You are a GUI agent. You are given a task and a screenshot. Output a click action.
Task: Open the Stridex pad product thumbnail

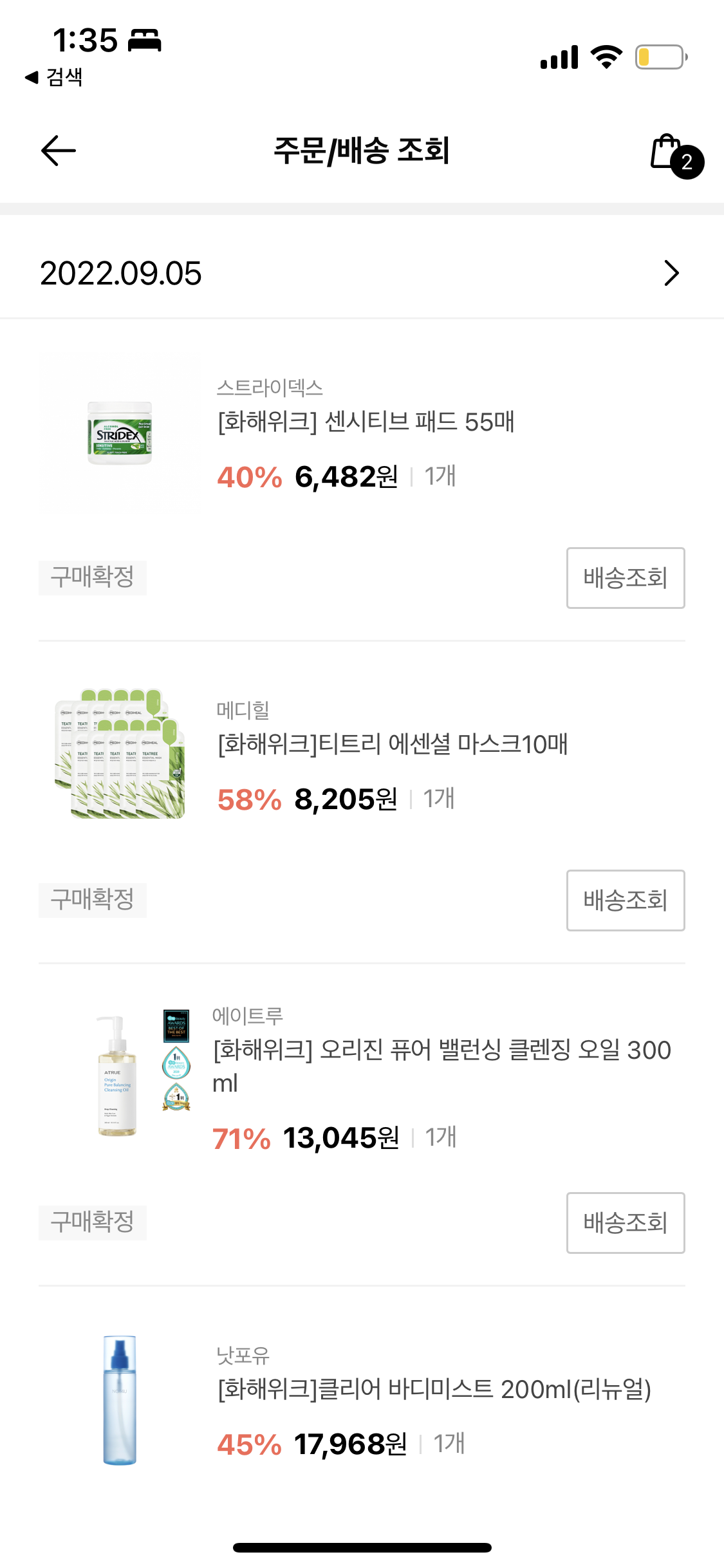(120, 433)
